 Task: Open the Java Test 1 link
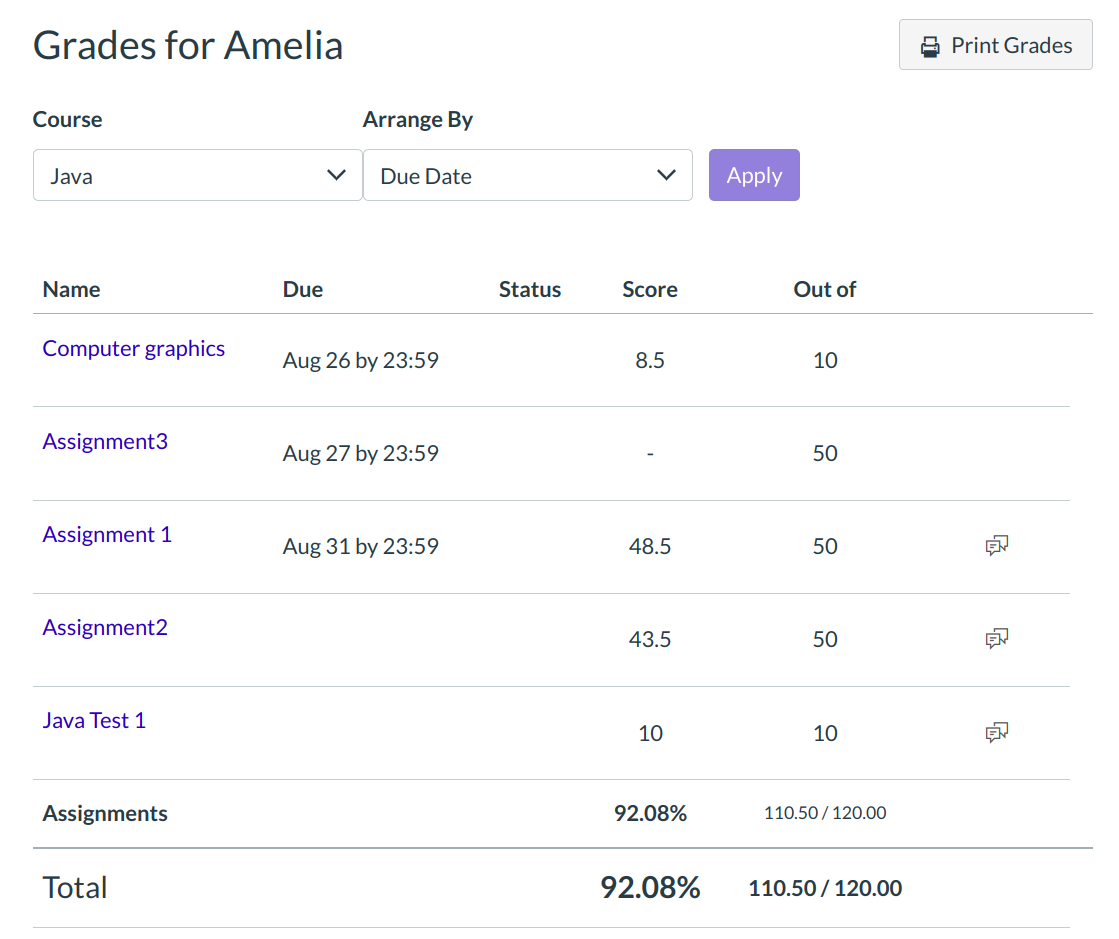pos(94,721)
